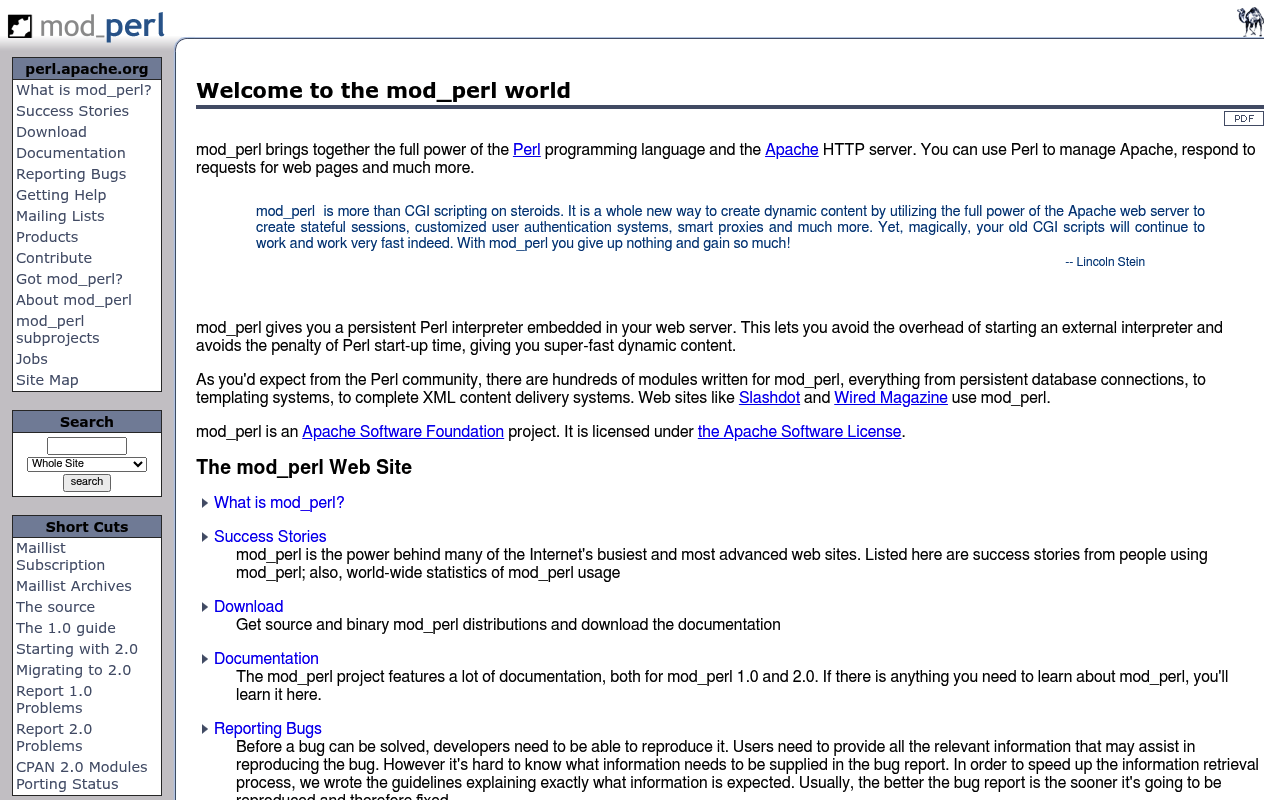Open Success Stories in sidebar menu
1280x800 pixels.
72,111
